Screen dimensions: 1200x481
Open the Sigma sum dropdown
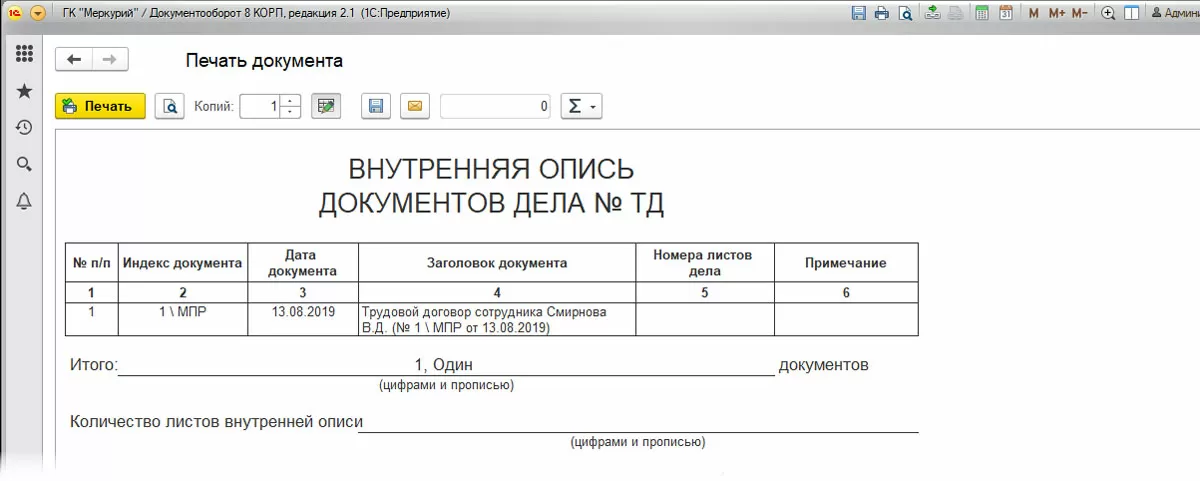[581, 106]
